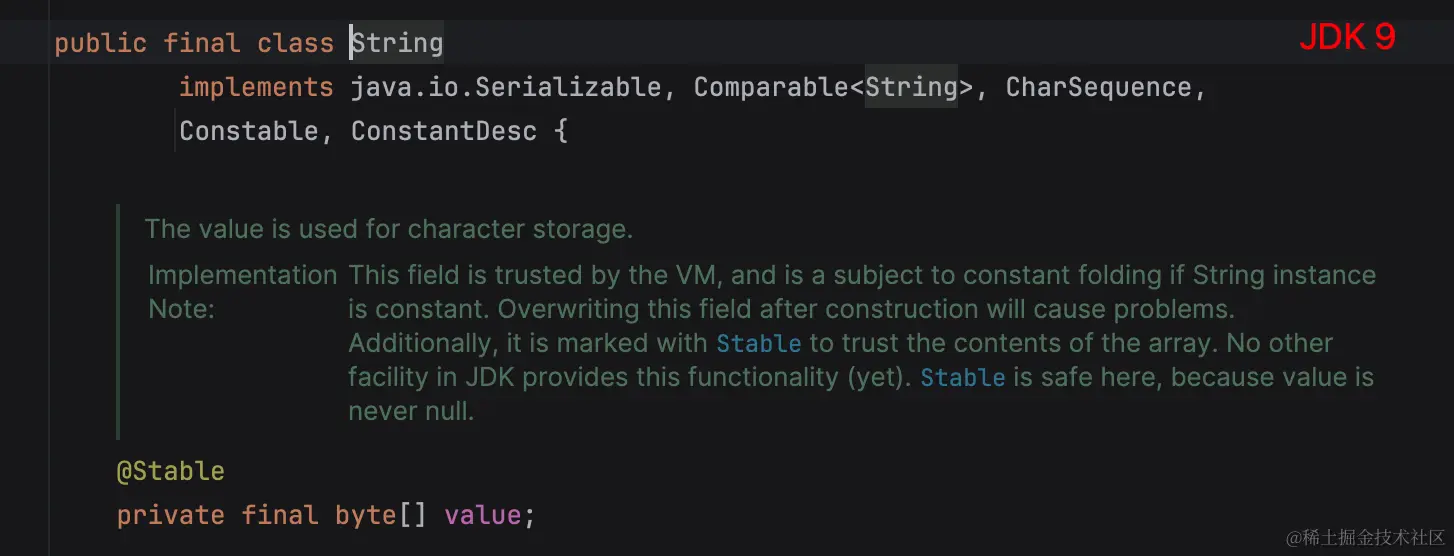Click the 'Implementation Note:' doc label

[x=242, y=292]
